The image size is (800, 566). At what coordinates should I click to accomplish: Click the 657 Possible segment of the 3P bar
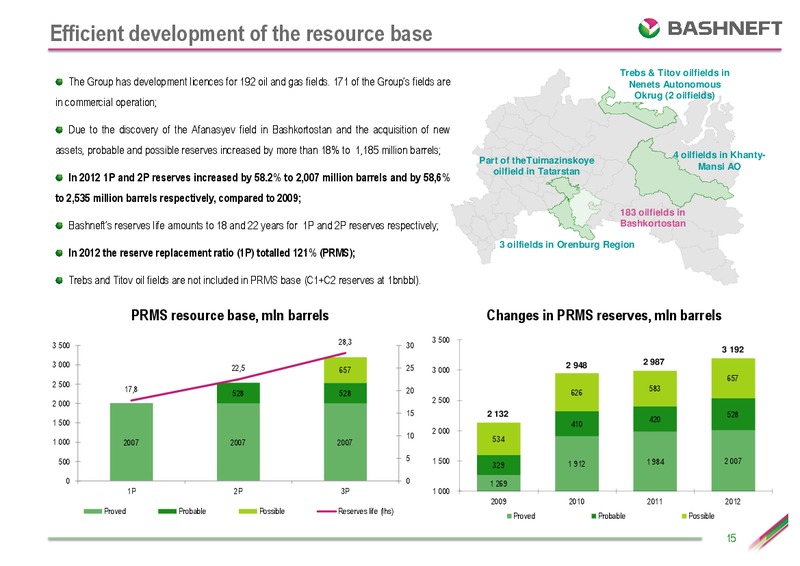click(345, 370)
